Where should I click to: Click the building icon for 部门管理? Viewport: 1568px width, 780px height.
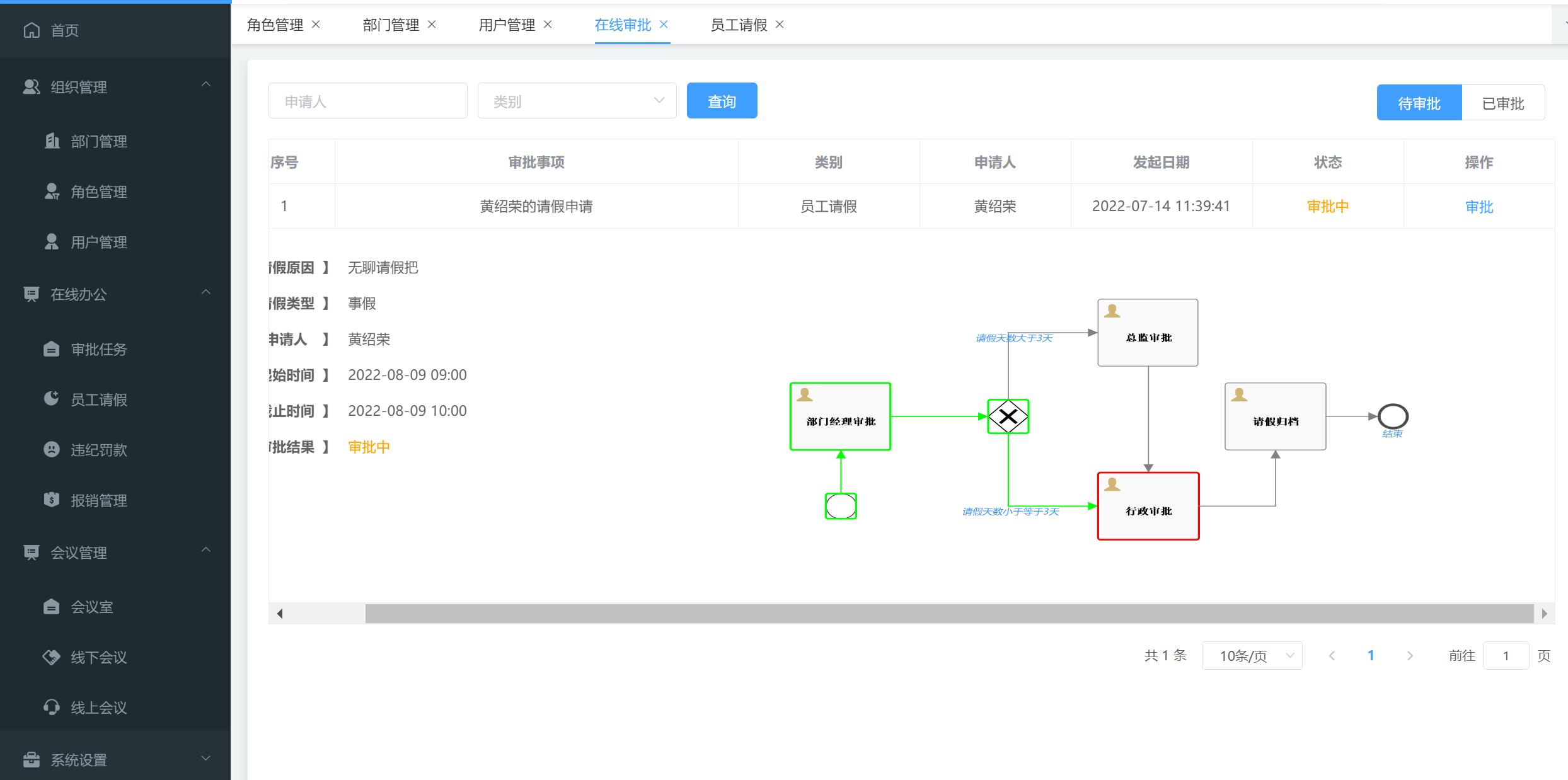click(x=52, y=141)
